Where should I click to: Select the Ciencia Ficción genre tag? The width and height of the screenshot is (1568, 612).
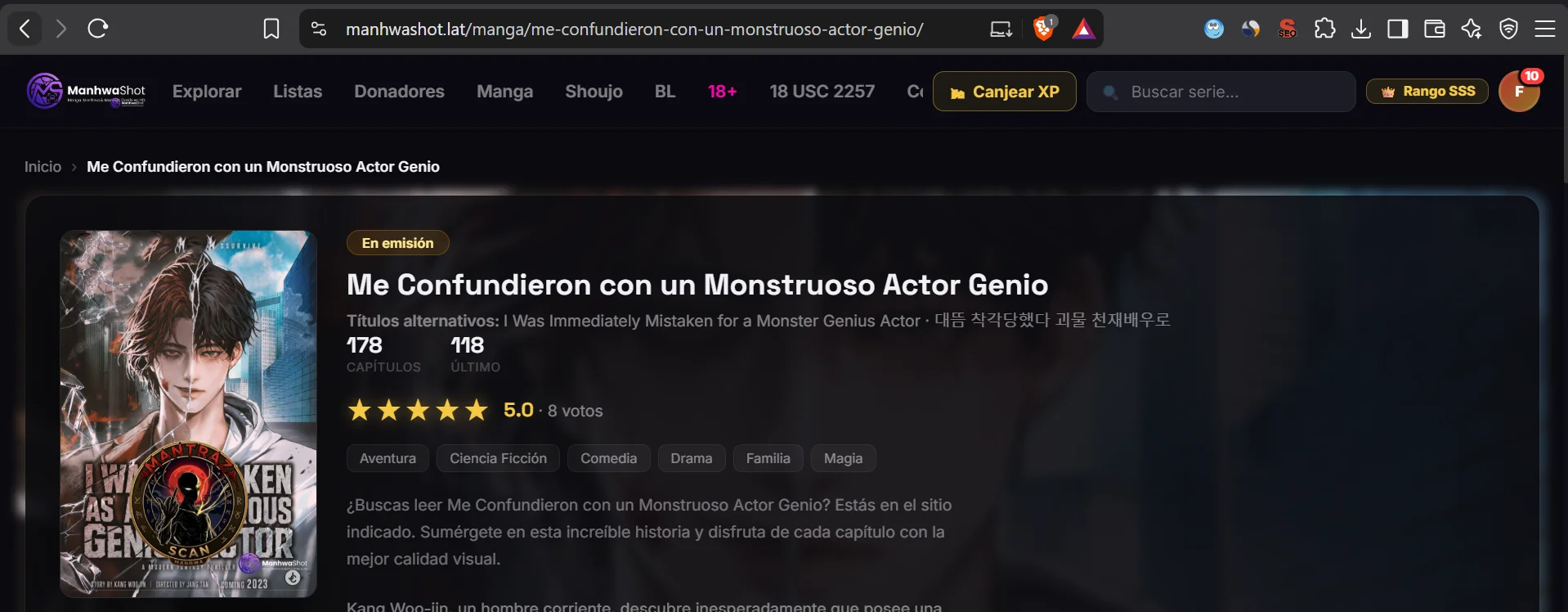(x=498, y=458)
